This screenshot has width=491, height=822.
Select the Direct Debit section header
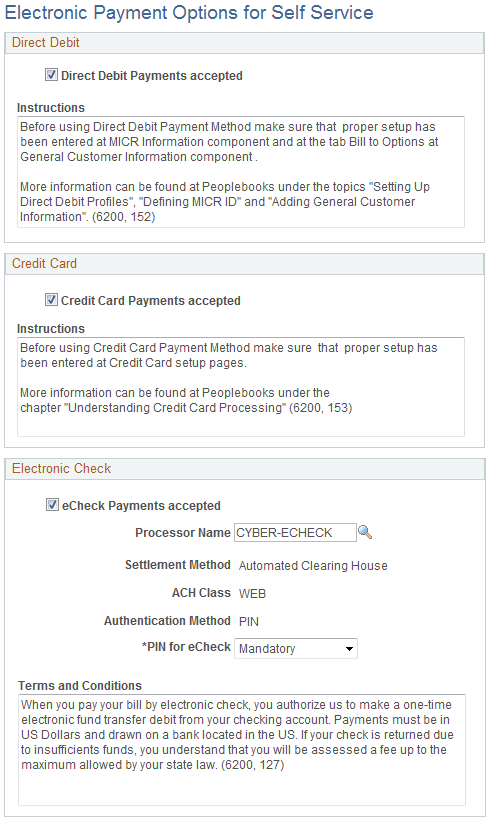244,43
